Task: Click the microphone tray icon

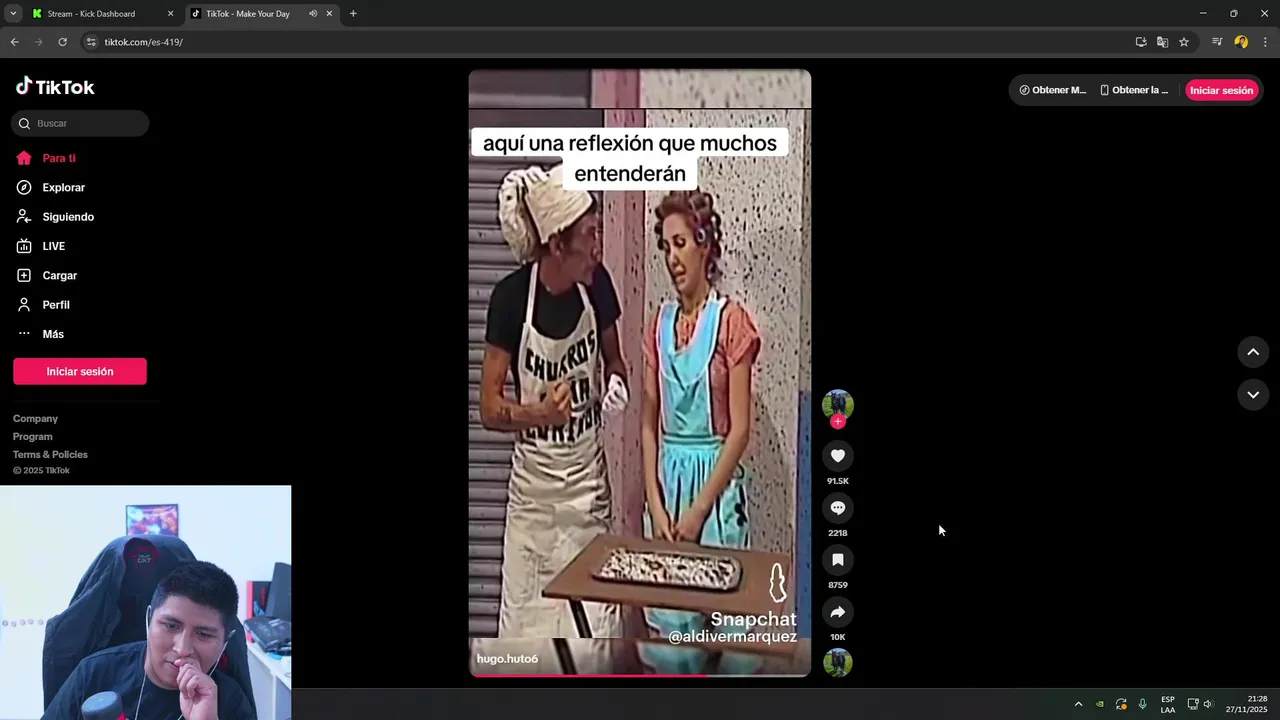Action: (x=1143, y=704)
